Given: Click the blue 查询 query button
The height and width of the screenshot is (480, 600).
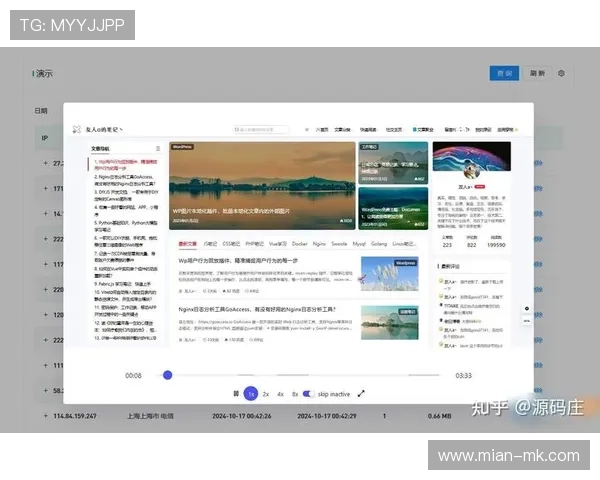Looking at the screenshot, I should pos(503,73).
